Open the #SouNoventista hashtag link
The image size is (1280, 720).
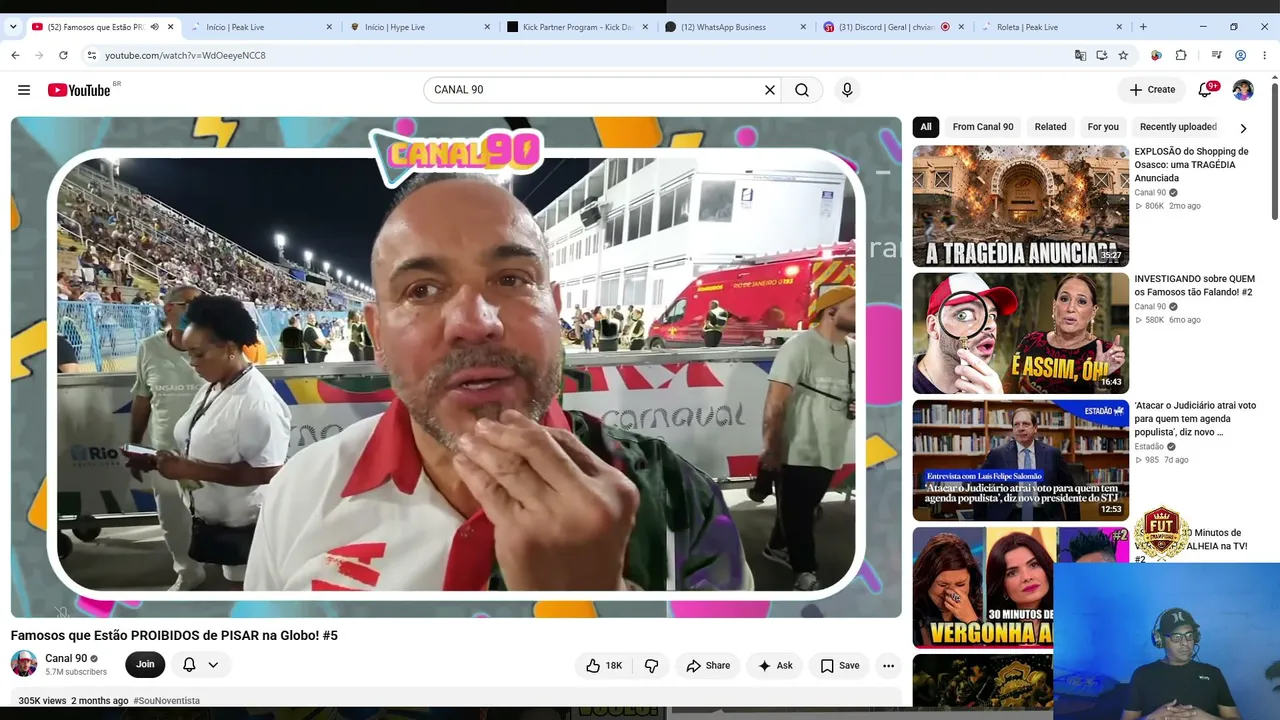167,701
